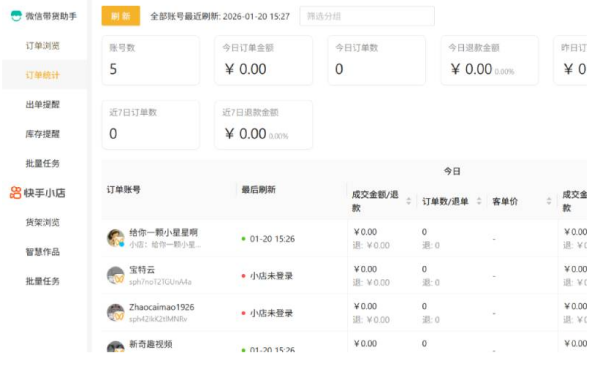Click the 今日订单金额 card
The width and height of the screenshot is (600, 366).
263,60
